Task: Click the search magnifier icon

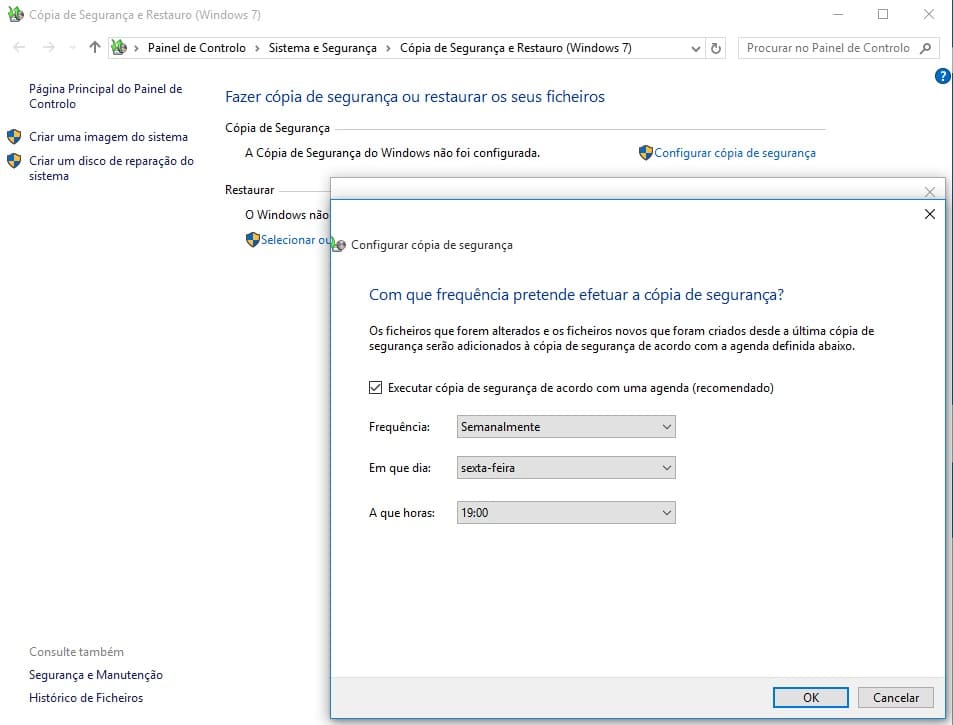Action: pos(925,48)
